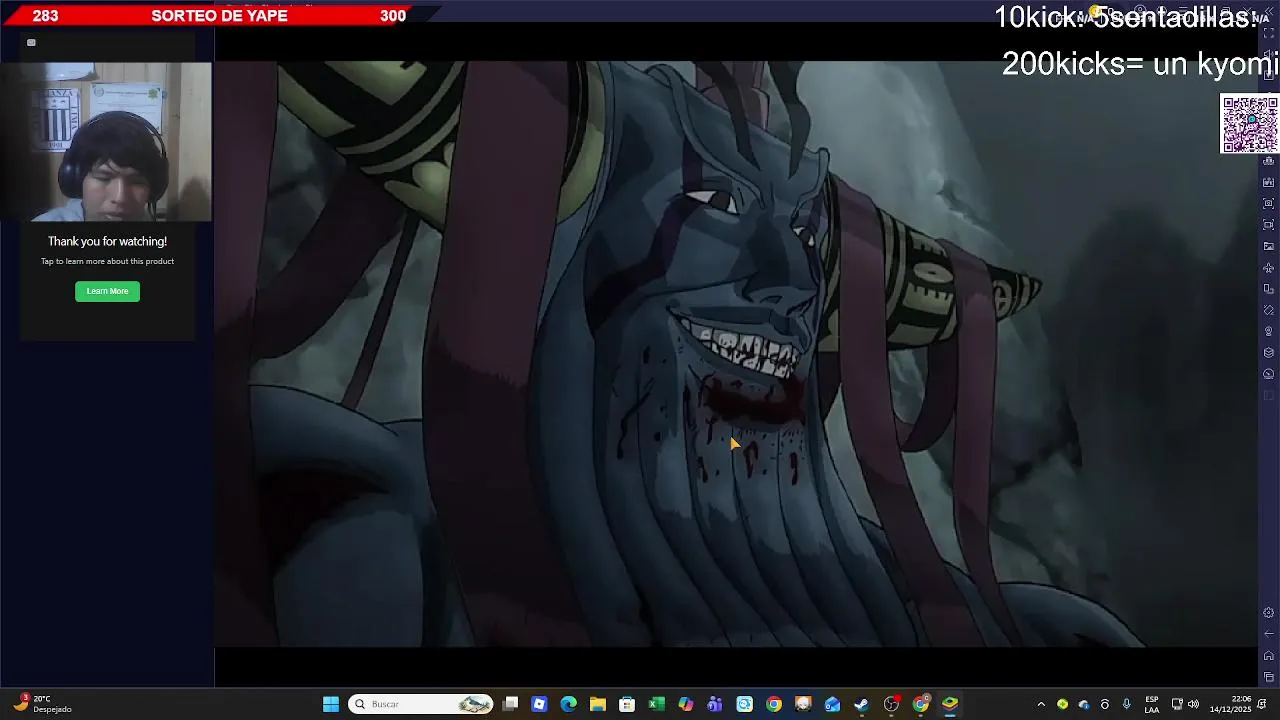Launch Microsoft Edge from the taskbar
Image resolution: width=1280 pixels, height=720 pixels.
568,704
